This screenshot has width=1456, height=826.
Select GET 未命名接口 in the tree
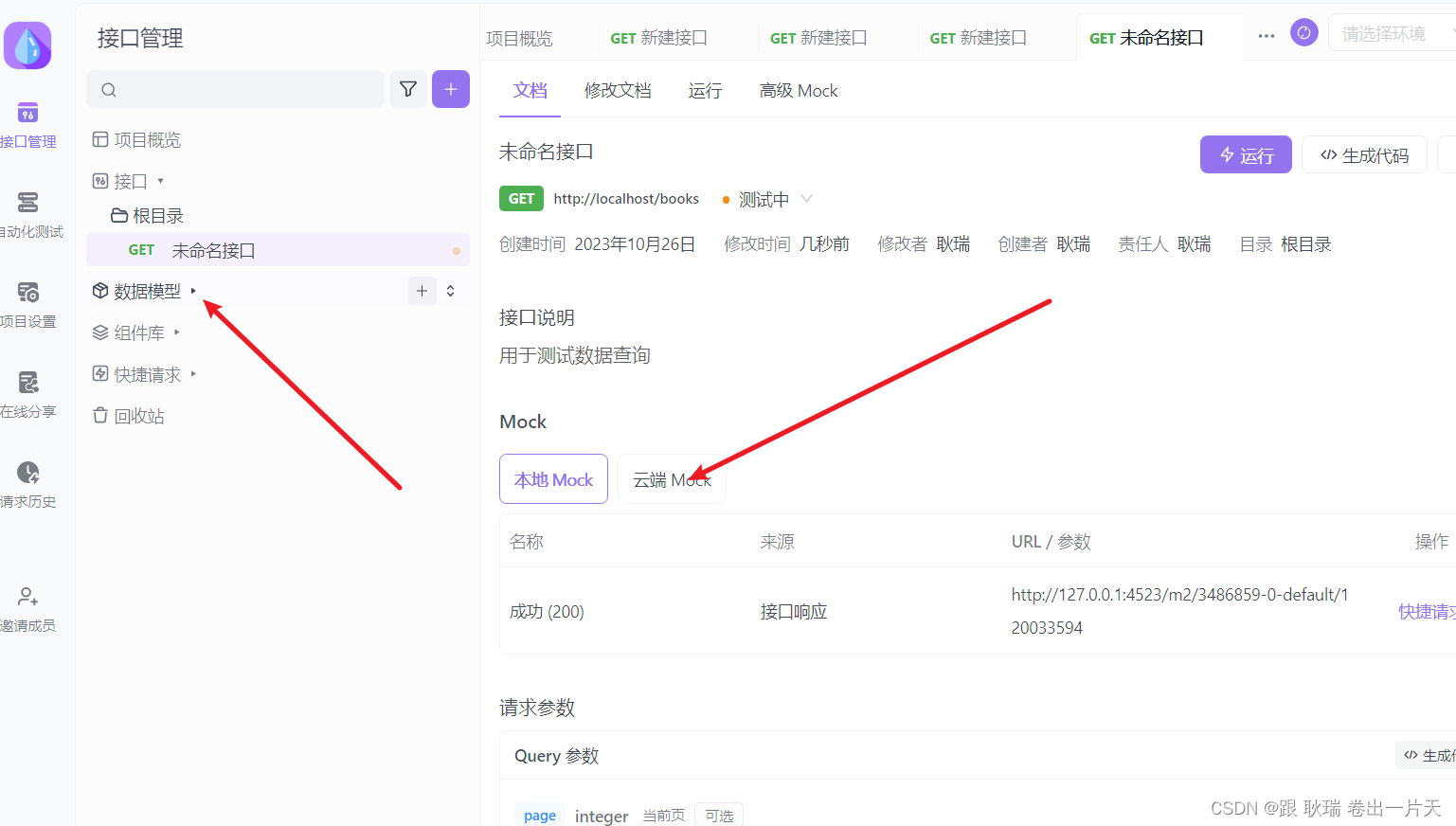(278, 250)
